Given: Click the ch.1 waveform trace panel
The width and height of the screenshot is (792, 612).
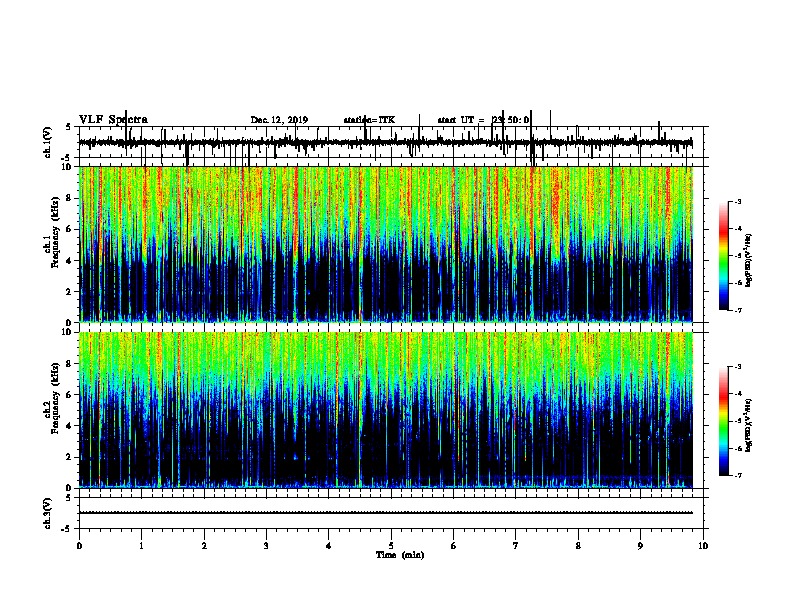Looking at the screenshot, I should coord(391,143).
